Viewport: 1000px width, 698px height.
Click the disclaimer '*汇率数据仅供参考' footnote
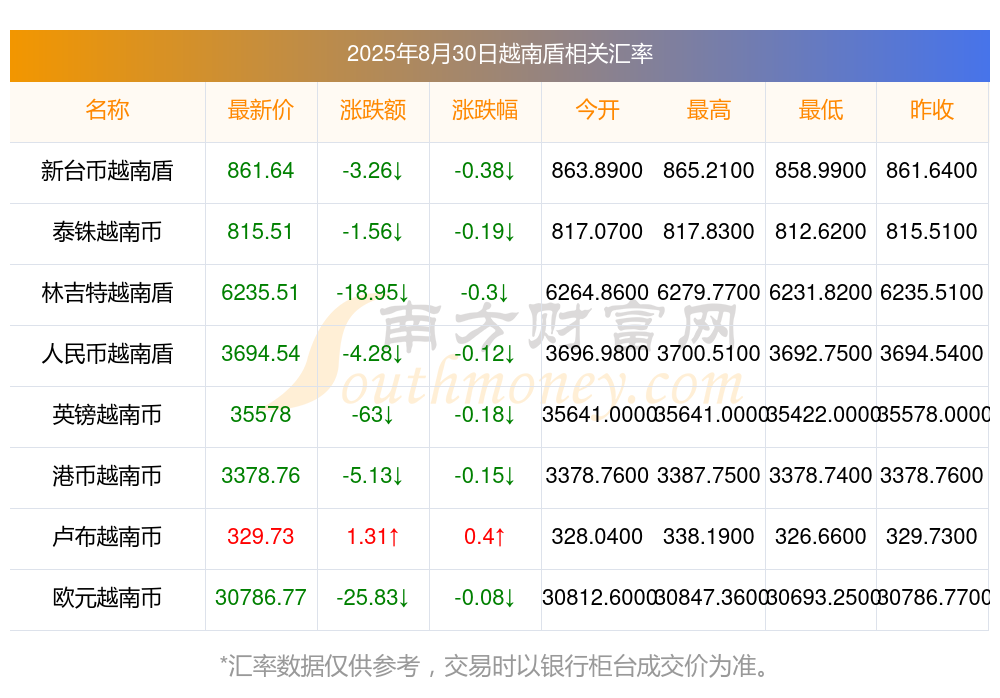coord(320,666)
